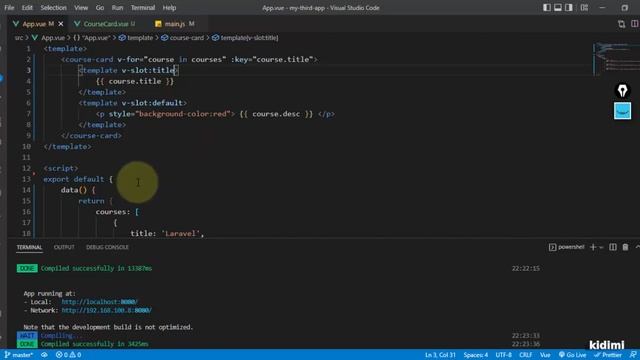The height and width of the screenshot is (360, 640).
Task: Open the File menu
Action: point(9,8)
